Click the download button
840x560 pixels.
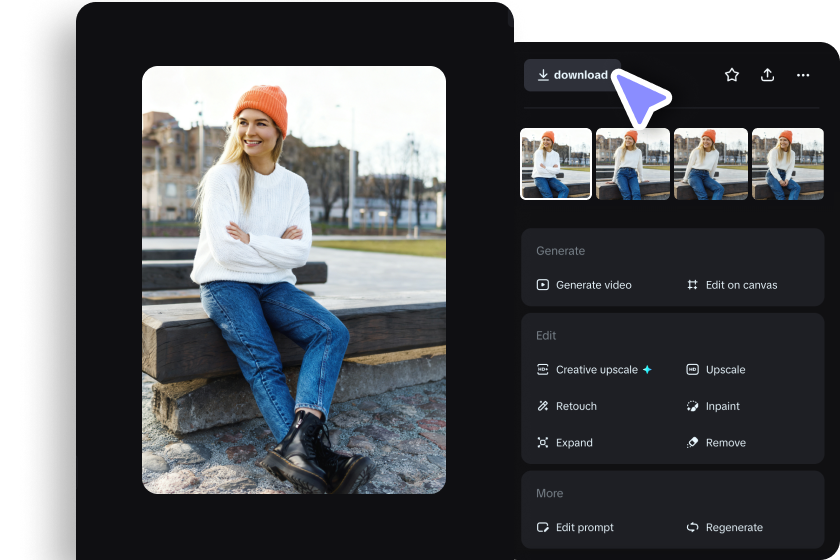tap(572, 75)
